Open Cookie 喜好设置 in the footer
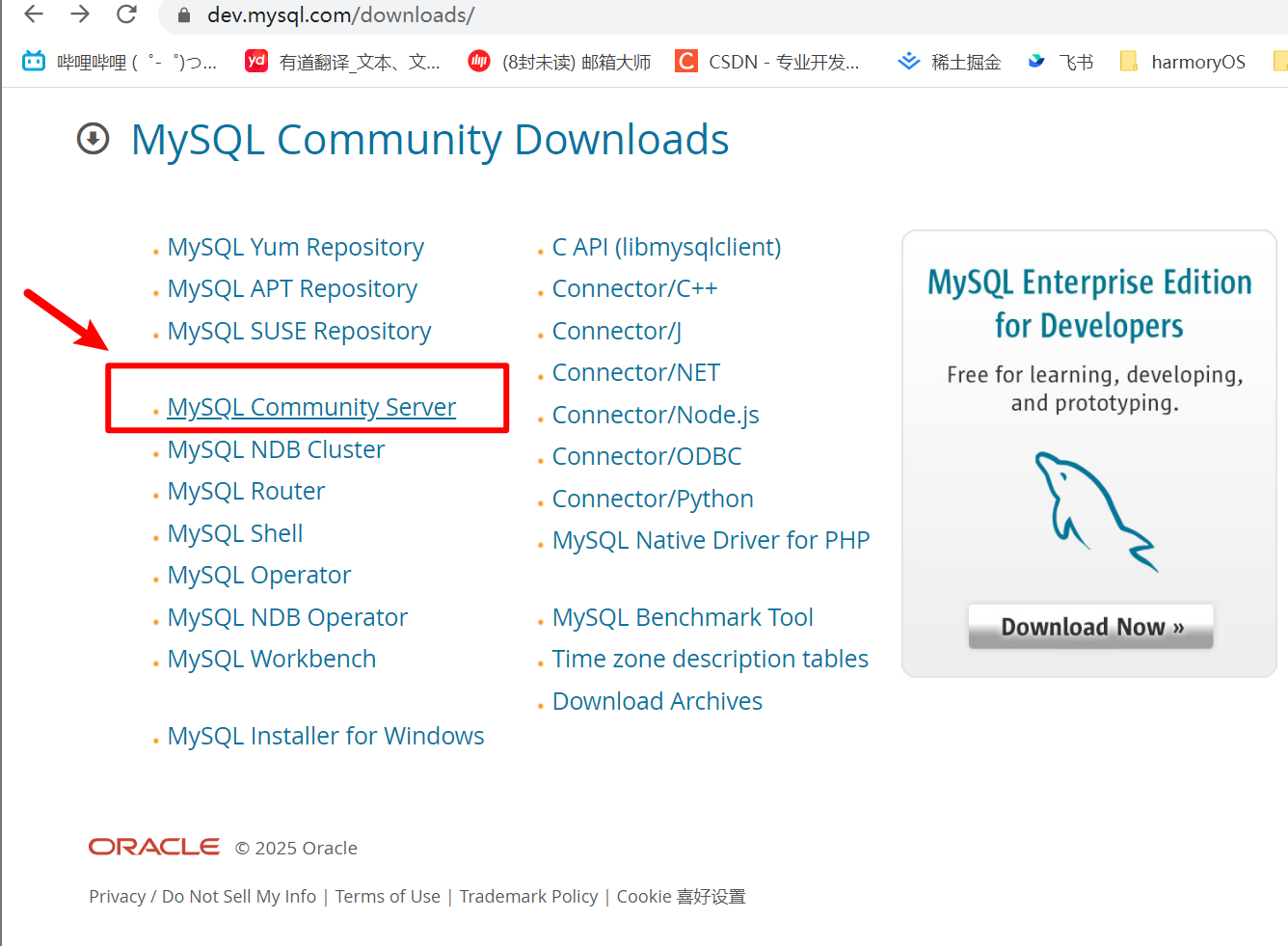Screen dimensions: 1288x946 pyautogui.click(x=681, y=896)
